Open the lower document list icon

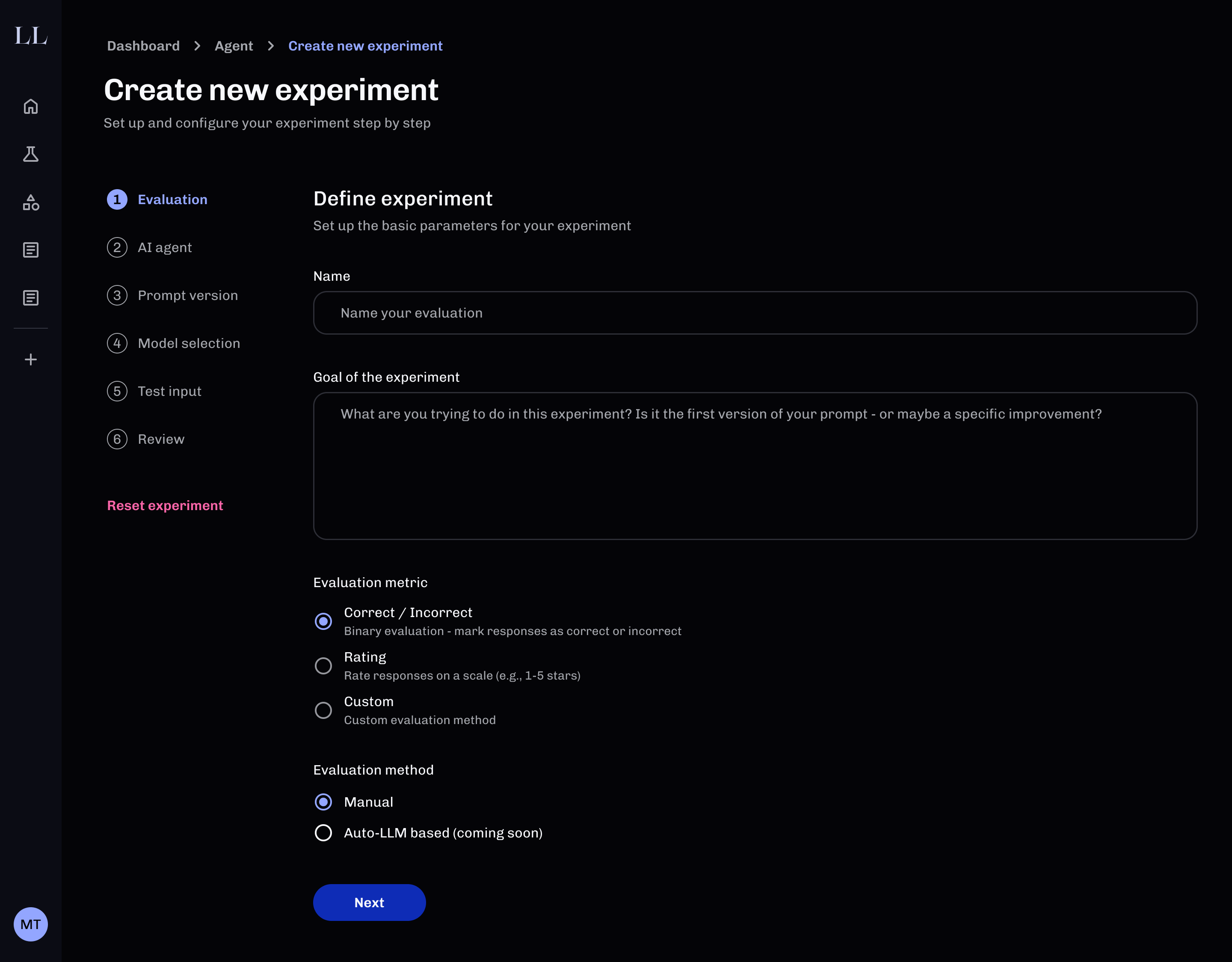pyautogui.click(x=30, y=298)
